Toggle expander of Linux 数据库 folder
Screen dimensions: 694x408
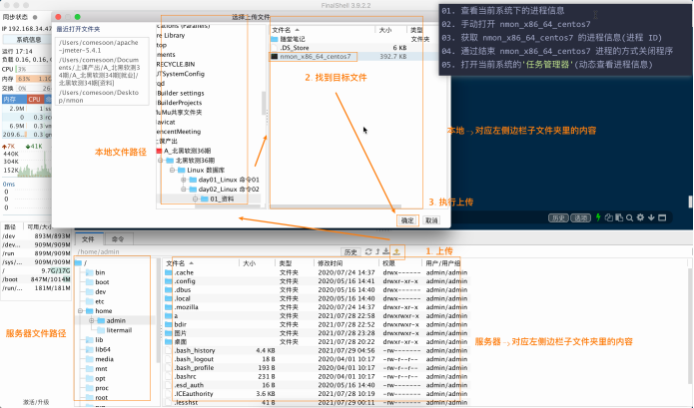pyautogui.click(x=172, y=170)
